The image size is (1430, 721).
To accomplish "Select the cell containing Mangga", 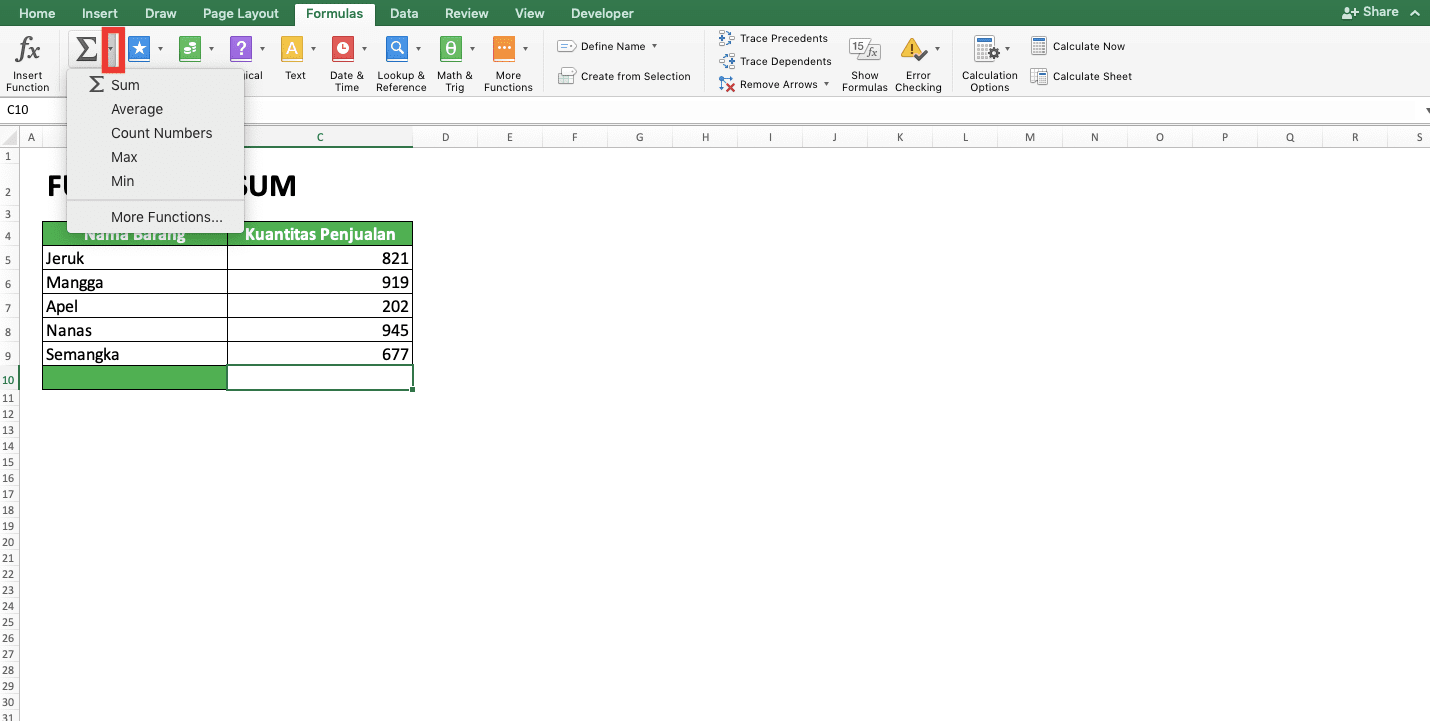I will click(135, 282).
